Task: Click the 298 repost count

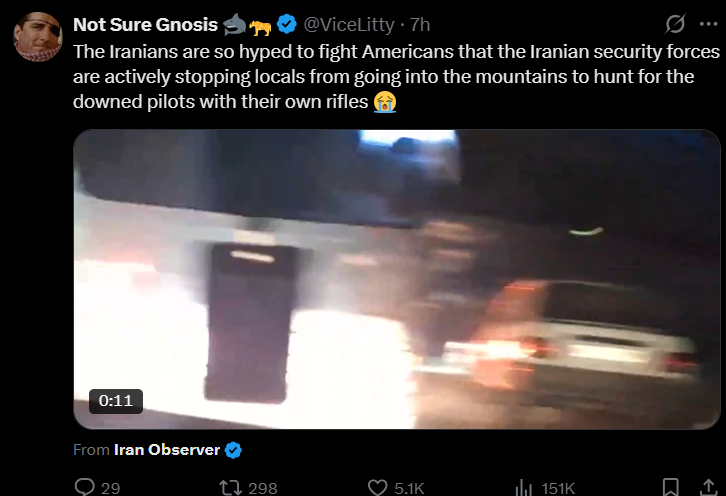Action: tap(263, 488)
